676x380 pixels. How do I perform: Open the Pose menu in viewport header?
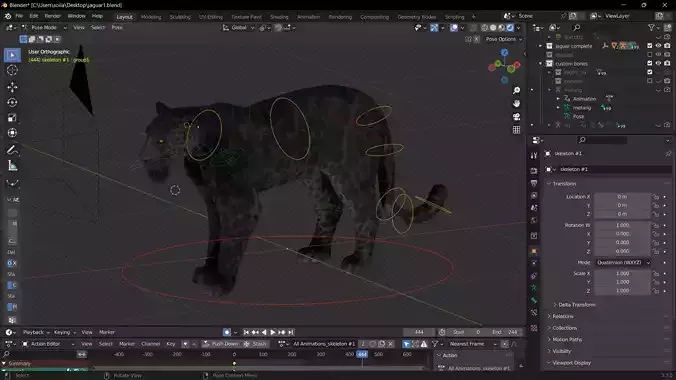pos(117,28)
